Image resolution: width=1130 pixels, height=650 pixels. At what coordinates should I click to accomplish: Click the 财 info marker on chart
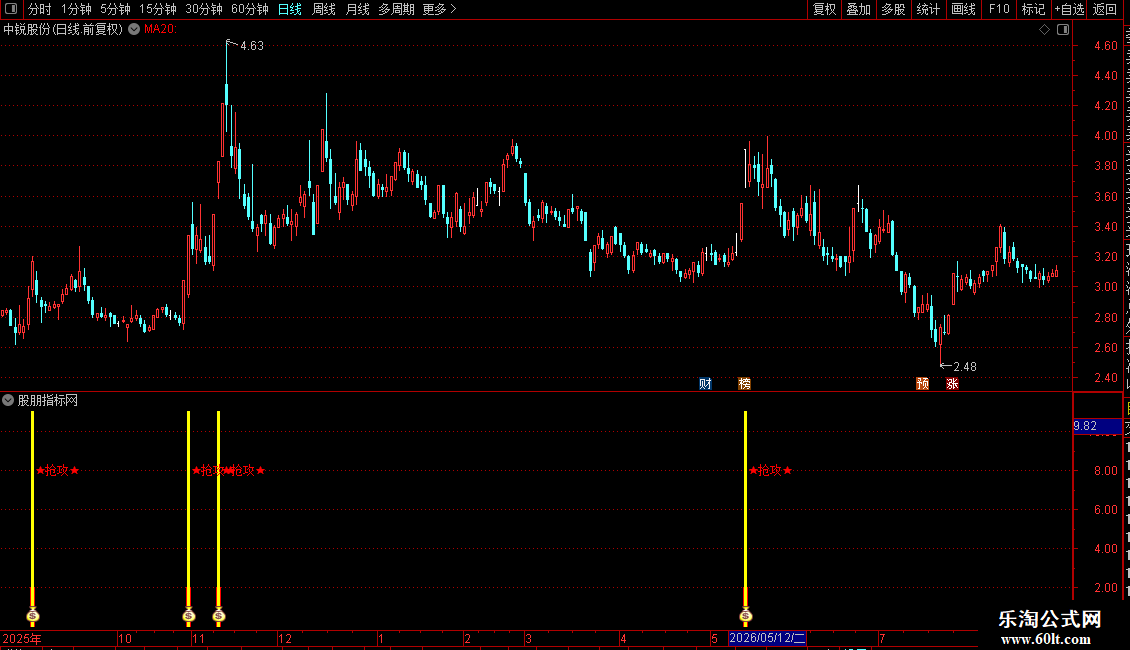706,383
